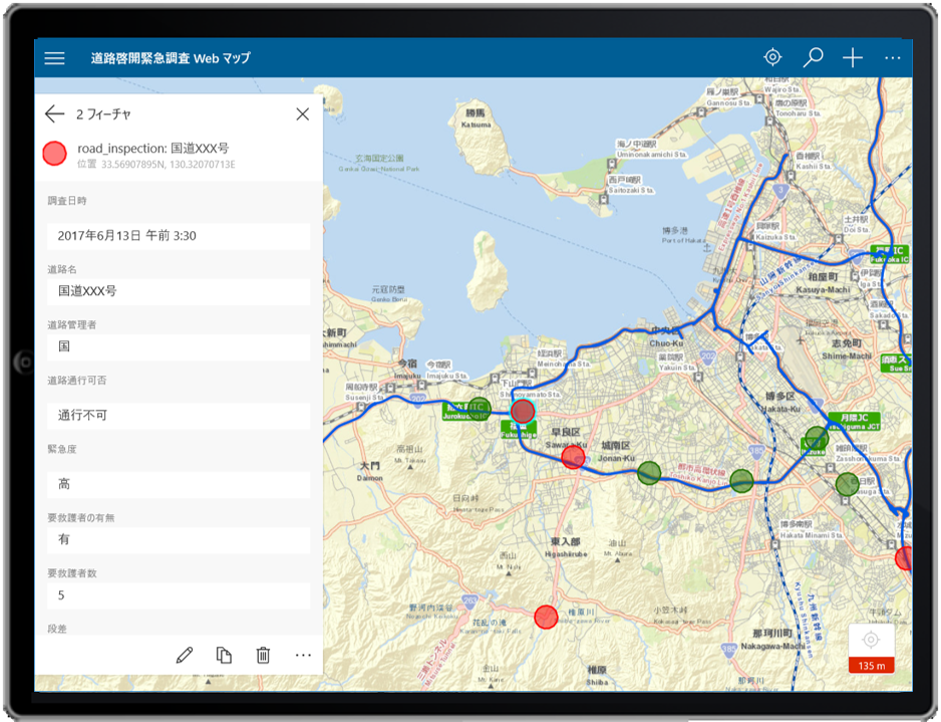Edit feature with the pencil icon
941x722 pixels.
[x=184, y=655]
